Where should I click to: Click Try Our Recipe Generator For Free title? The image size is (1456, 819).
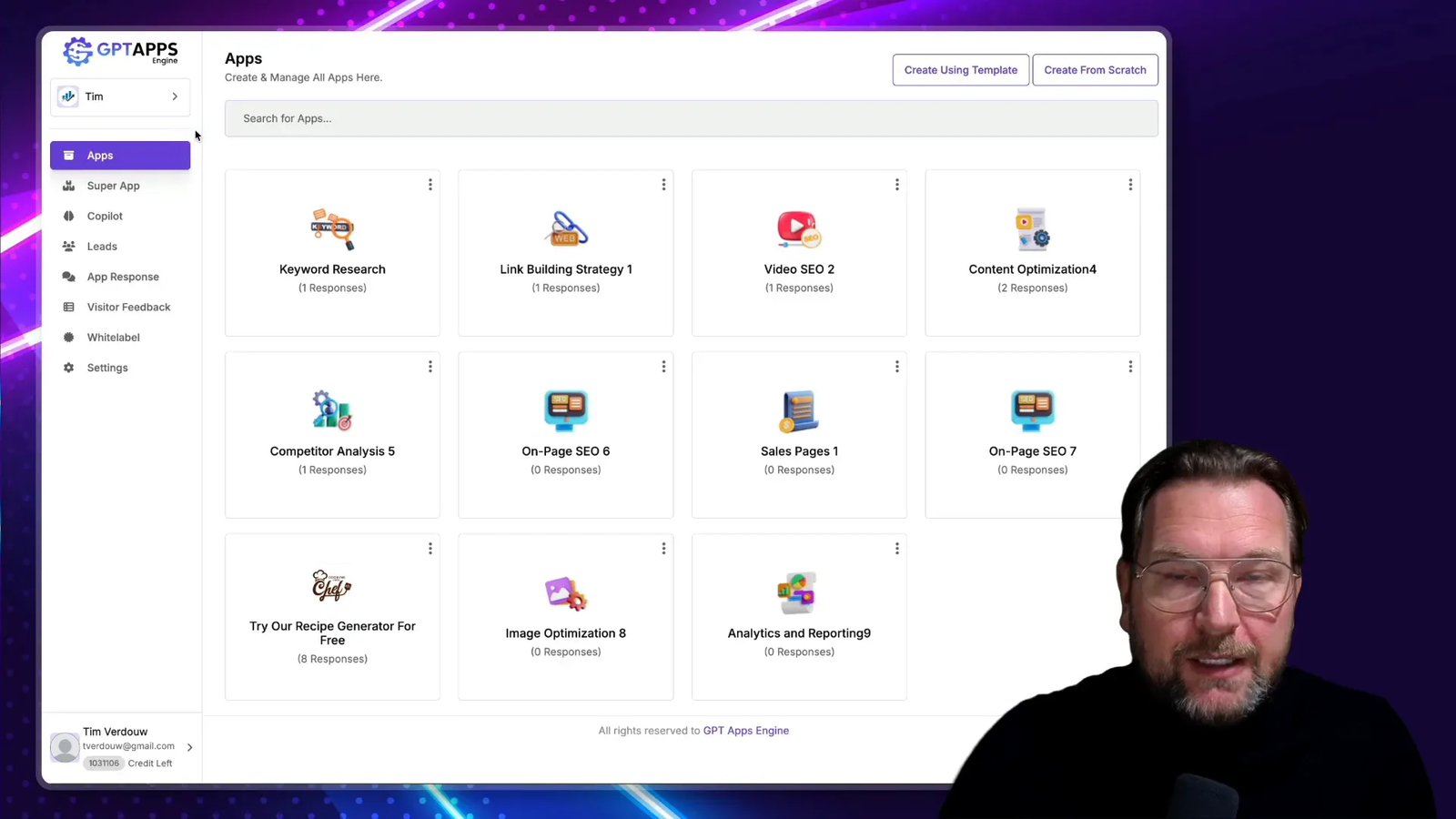tap(332, 633)
